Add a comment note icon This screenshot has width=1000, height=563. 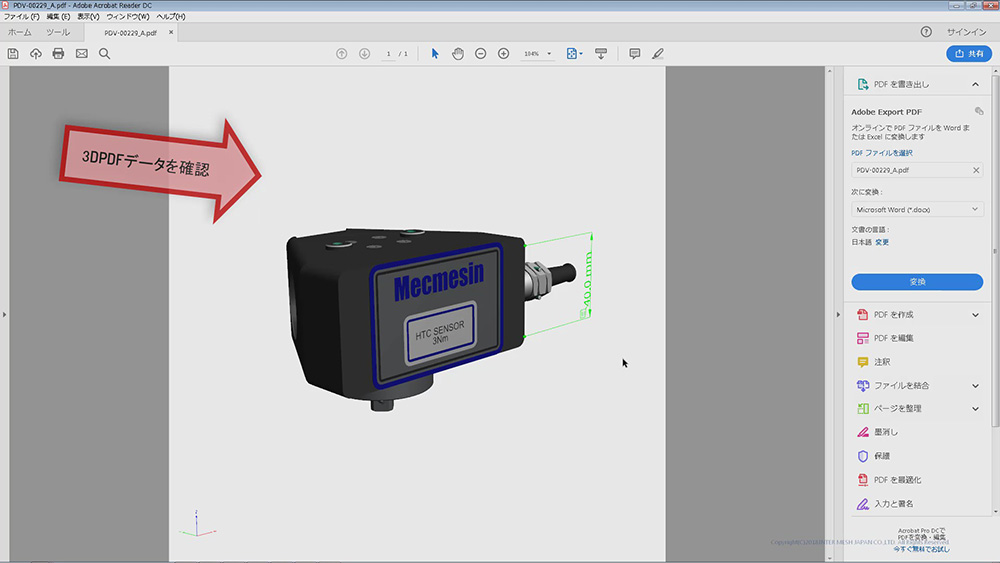pos(635,54)
